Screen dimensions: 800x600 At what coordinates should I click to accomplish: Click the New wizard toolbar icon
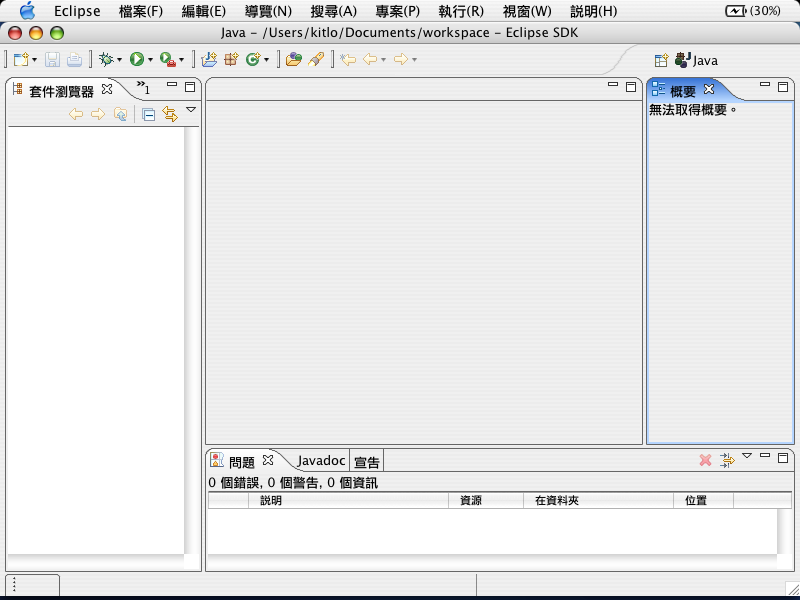tap(21, 60)
